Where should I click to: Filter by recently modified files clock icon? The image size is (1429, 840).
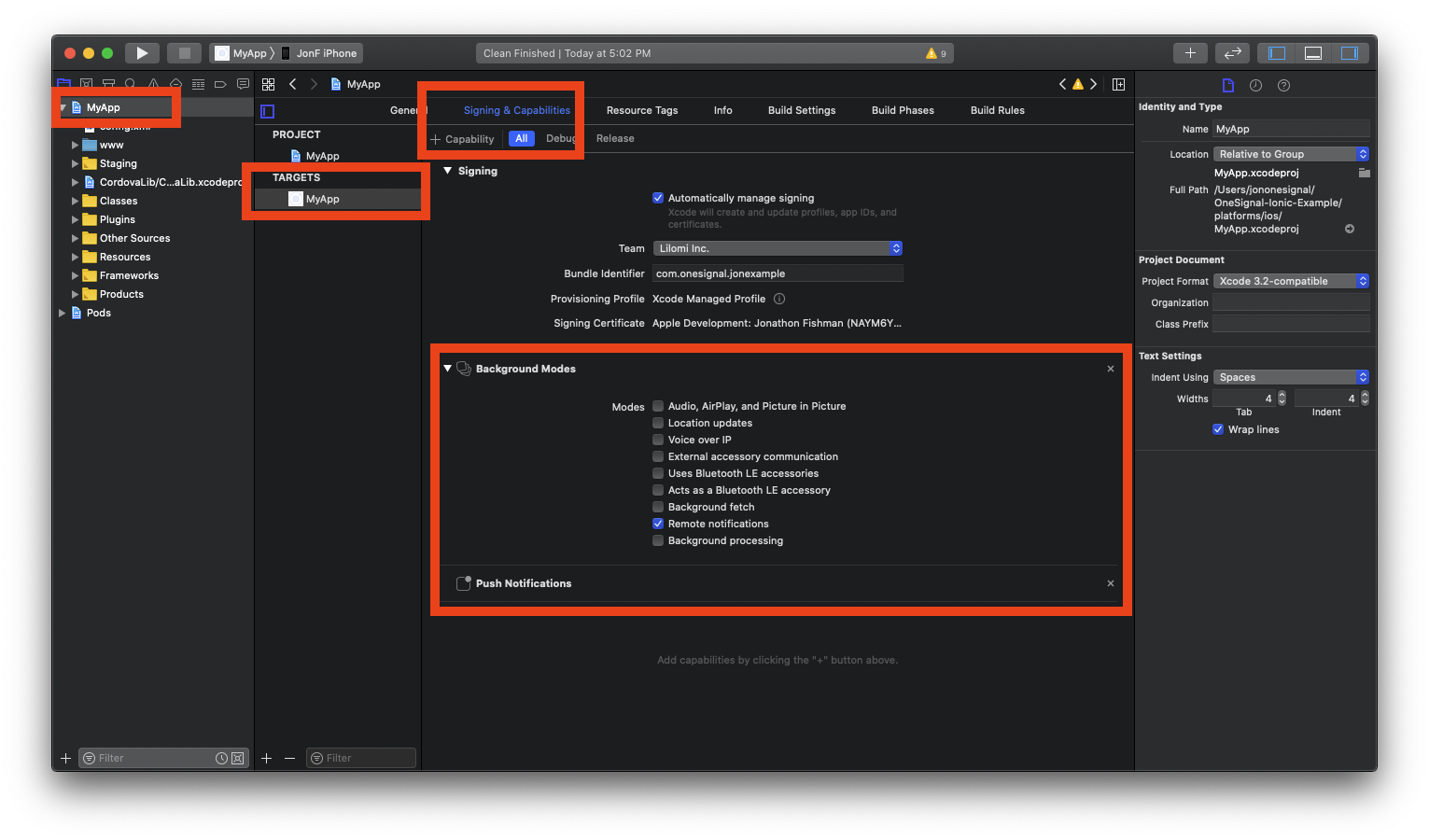[221, 758]
